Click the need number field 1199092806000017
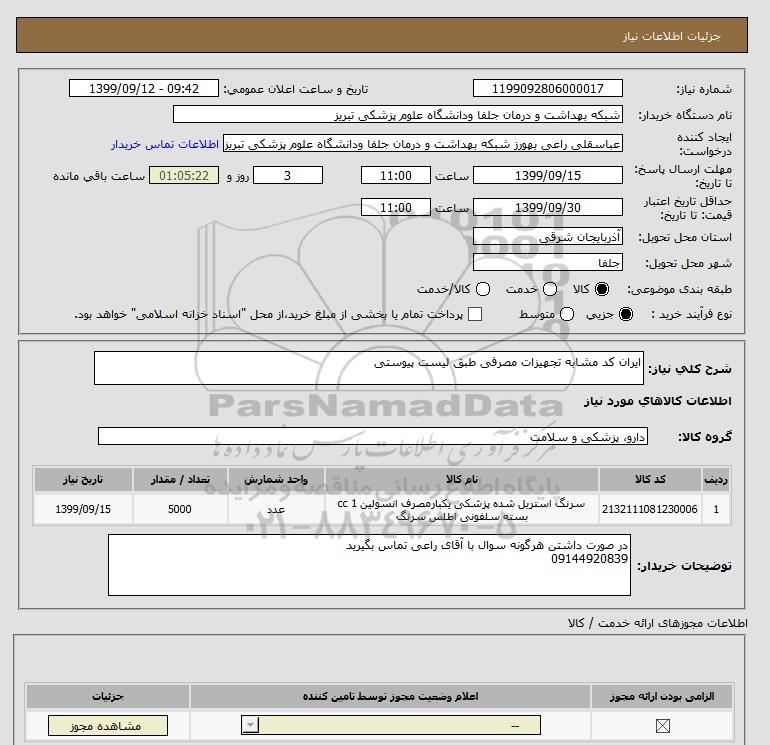Viewport: 770px width, 745px height. coord(548,89)
